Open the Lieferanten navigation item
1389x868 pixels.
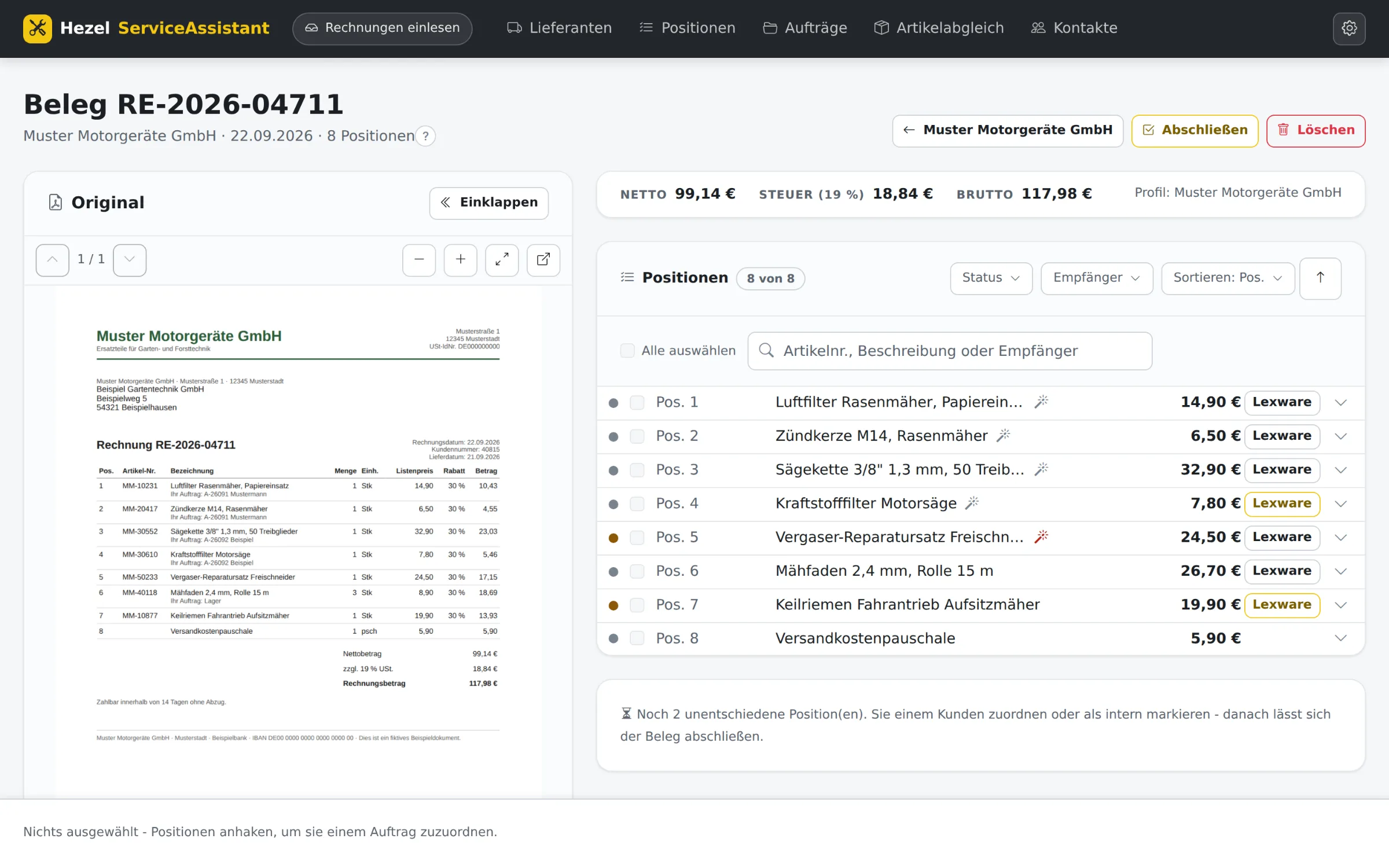tap(559, 28)
